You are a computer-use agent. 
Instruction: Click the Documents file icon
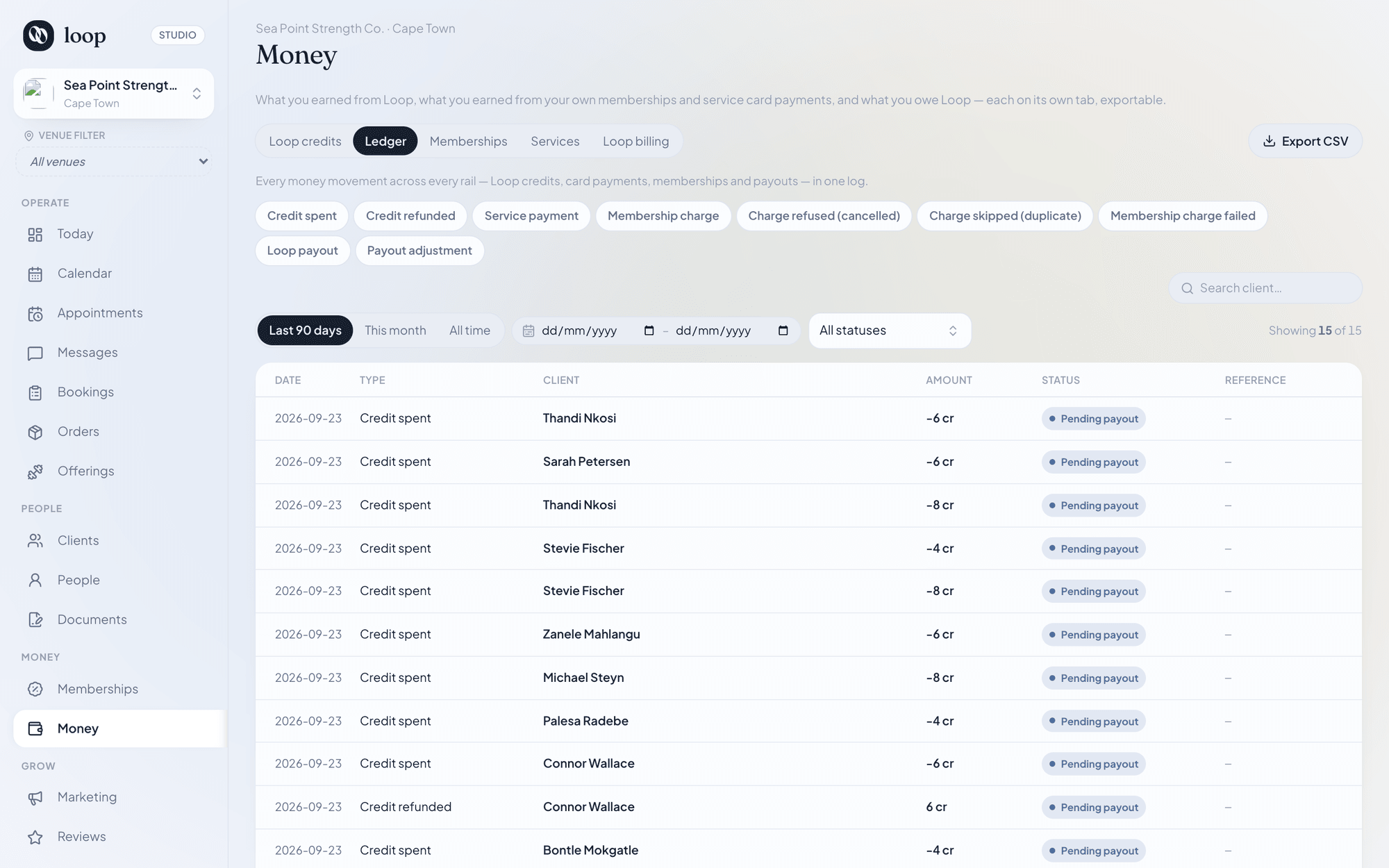(35, 620)
